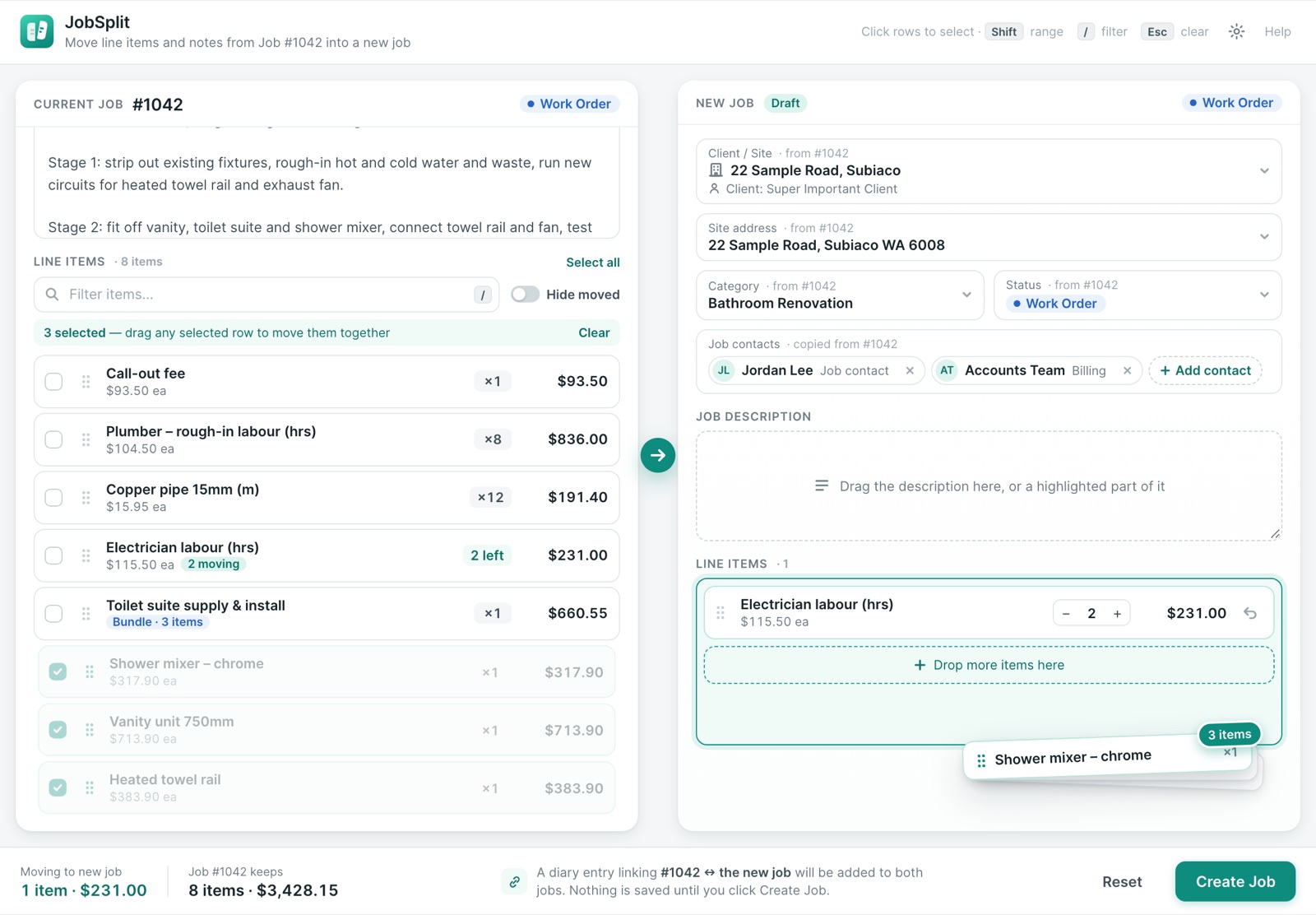
Task: Clear the 3 selected items
Action: coord(594,333)
